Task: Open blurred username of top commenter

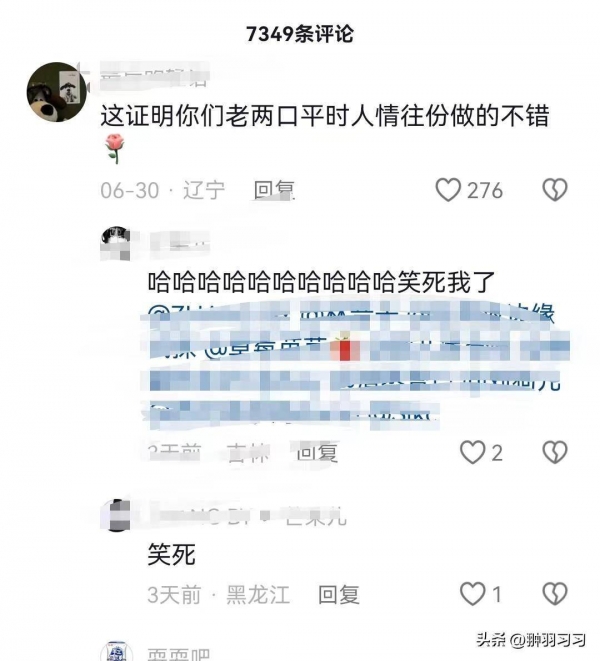Action: (154, 77)
